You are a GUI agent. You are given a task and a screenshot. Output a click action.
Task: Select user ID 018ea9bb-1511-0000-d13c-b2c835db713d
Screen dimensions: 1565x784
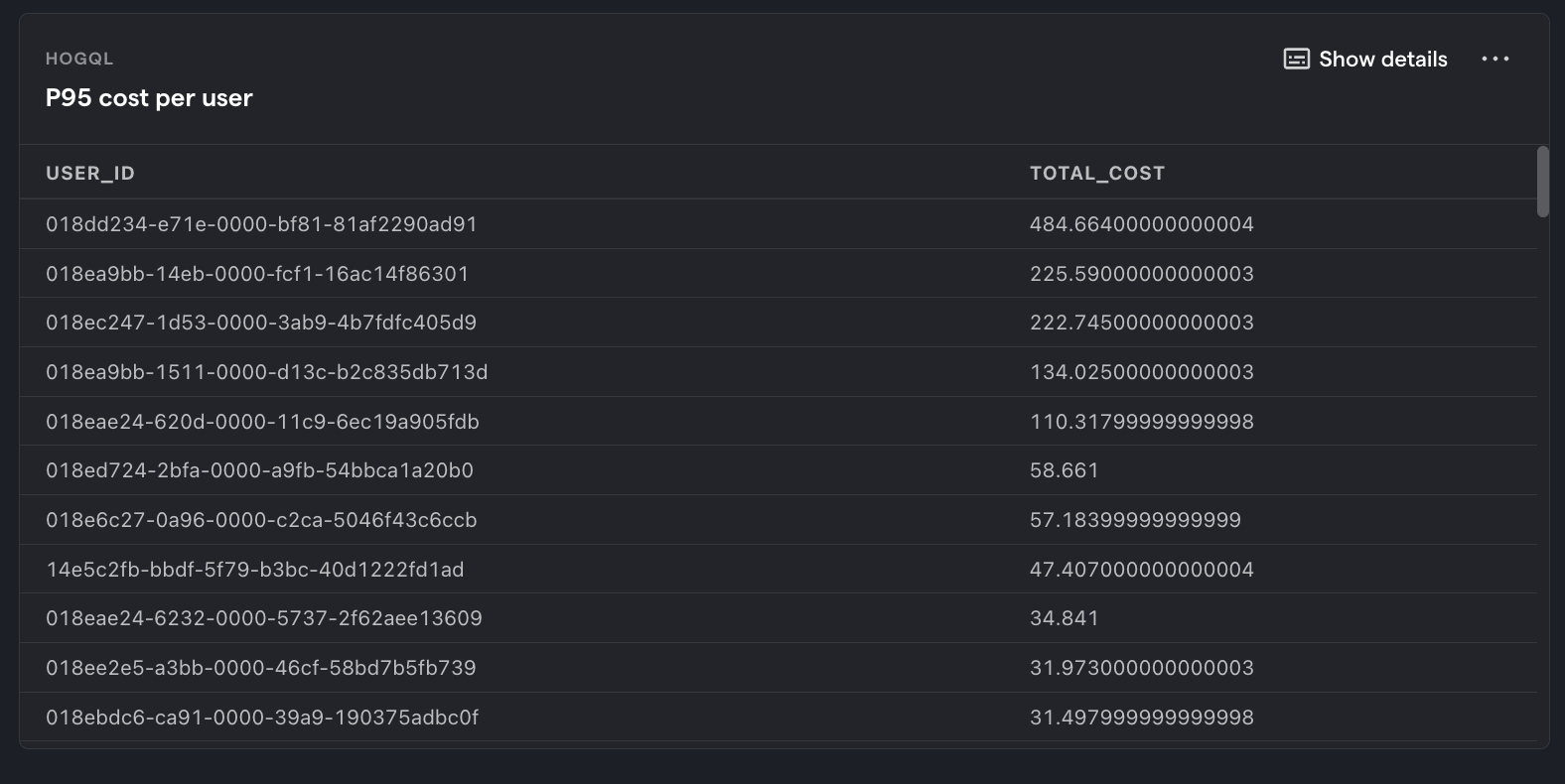266,372
